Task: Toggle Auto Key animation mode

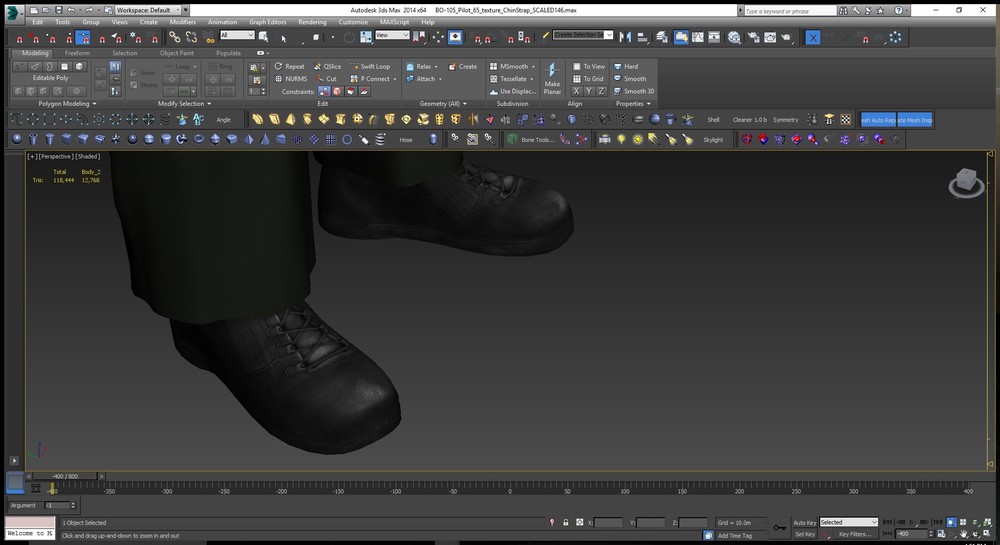Action: (804, 522)
